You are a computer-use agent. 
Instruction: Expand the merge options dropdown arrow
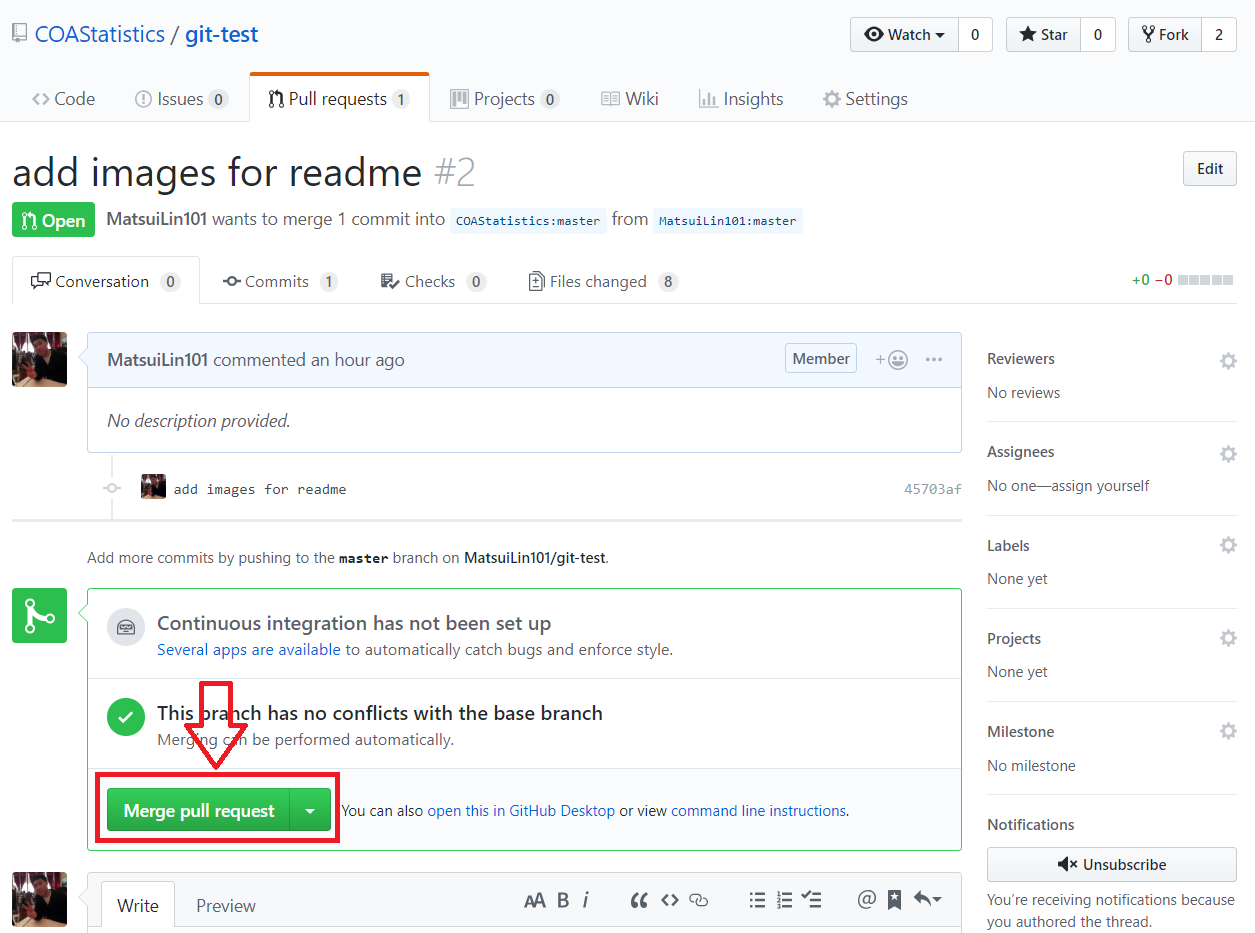[310, 811]
